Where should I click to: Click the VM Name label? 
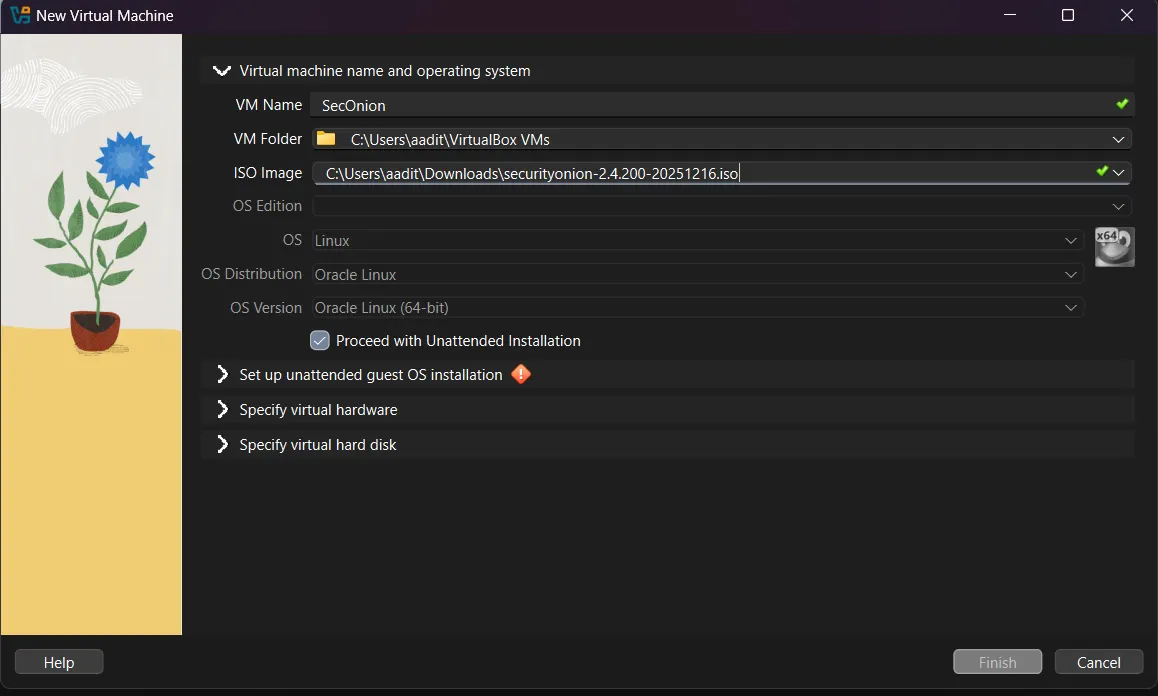click(x=269, y=105)
